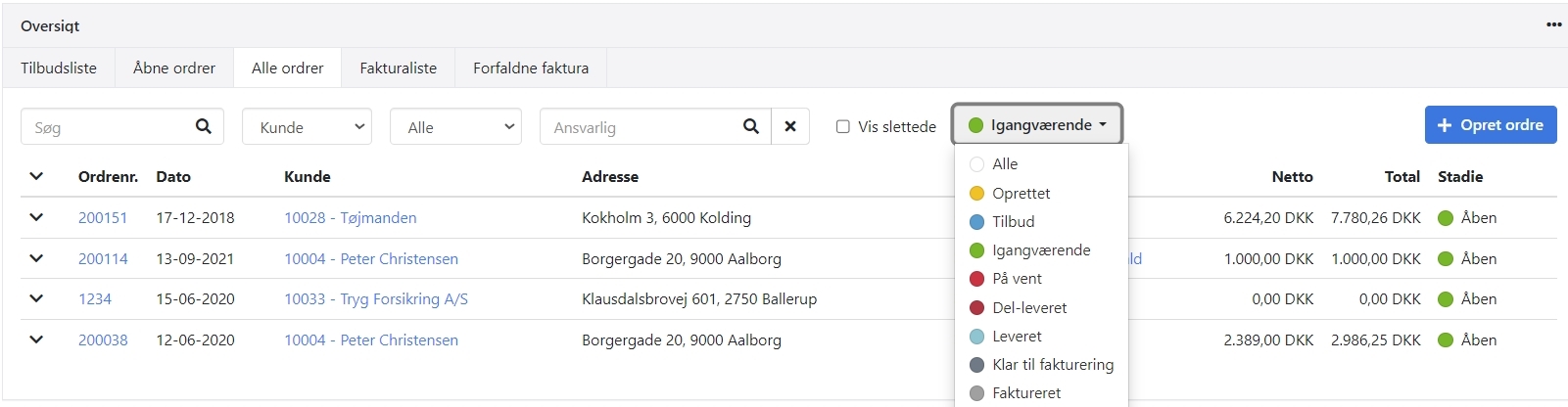Click netto 2.389,00 DKK
The image size is (1568, 407).
point(1268,340)
